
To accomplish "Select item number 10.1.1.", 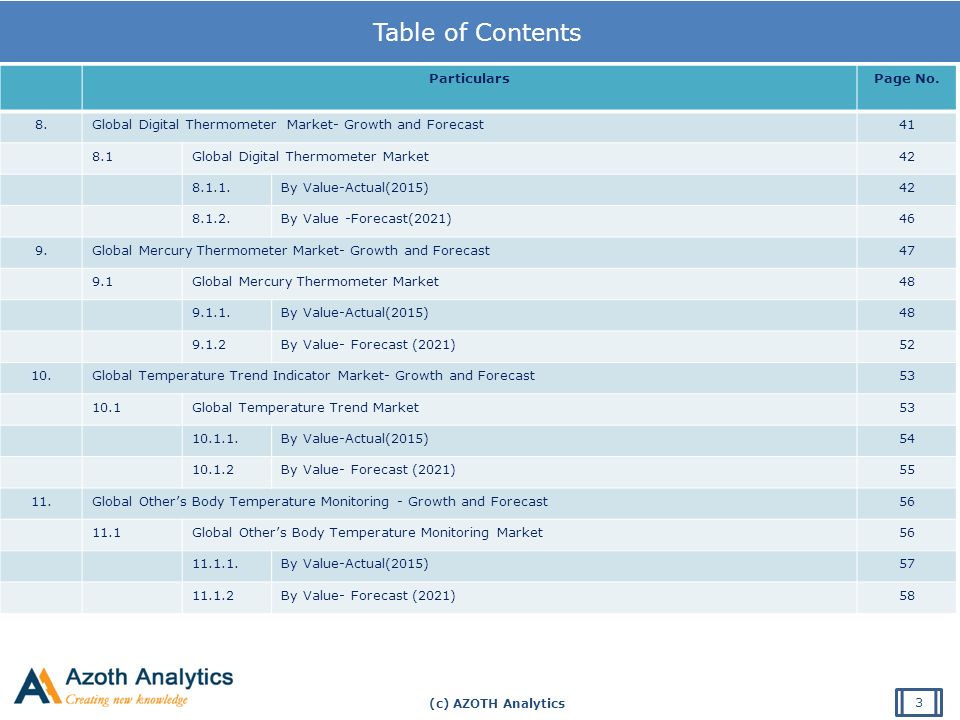I will click(215, 439).
